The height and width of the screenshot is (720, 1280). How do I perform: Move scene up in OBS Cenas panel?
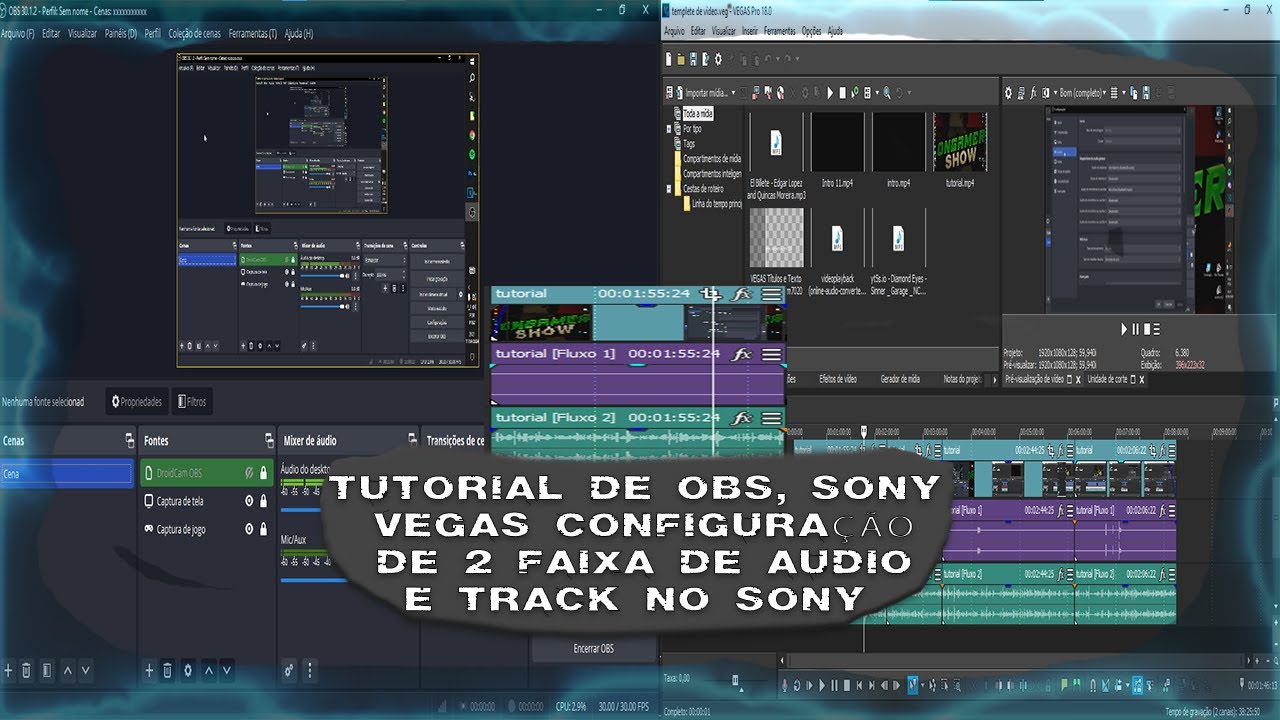click(67, 671)
